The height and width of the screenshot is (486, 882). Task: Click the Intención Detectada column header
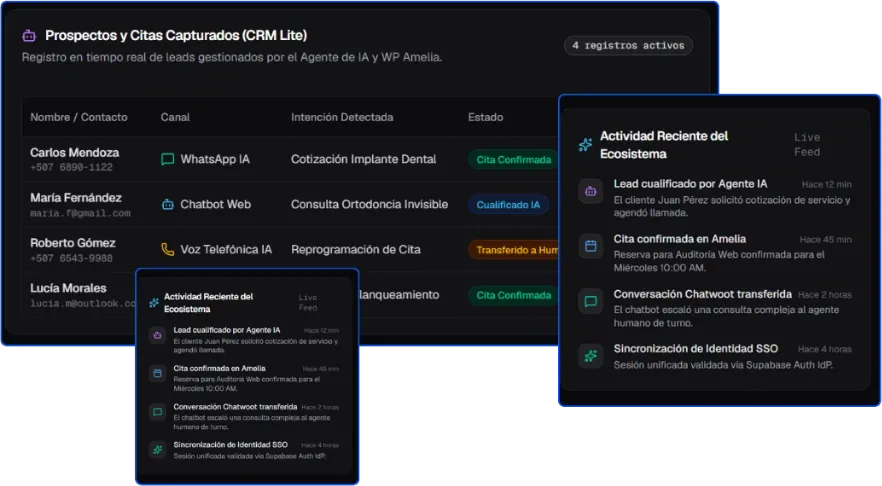[x=342, y=117]
